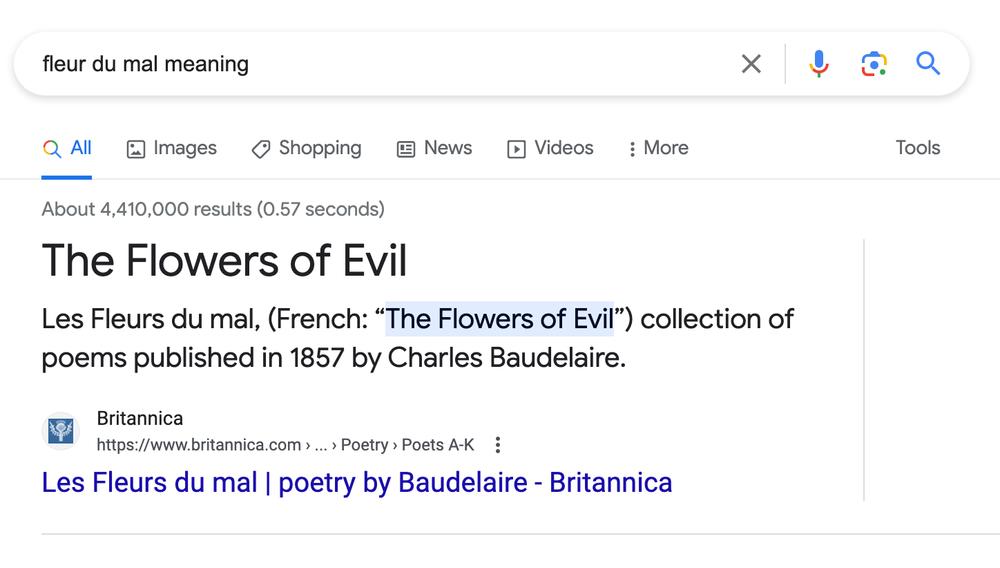Switch to the All results tab

pos(67,148)
